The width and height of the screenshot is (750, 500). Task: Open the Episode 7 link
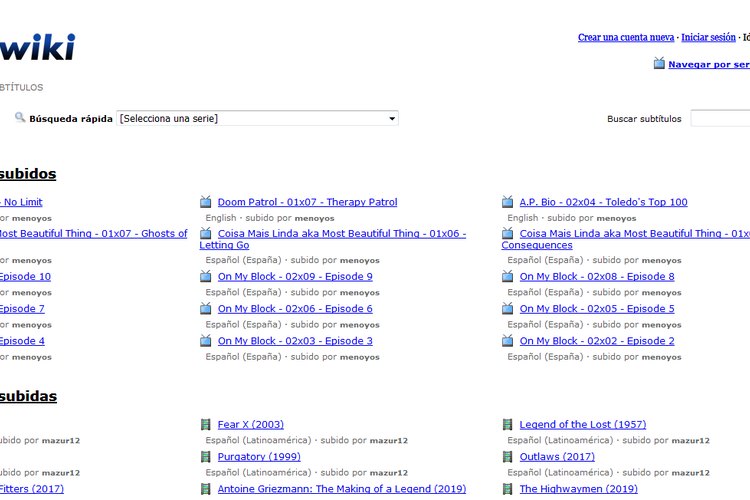click(x=22, y=309)
